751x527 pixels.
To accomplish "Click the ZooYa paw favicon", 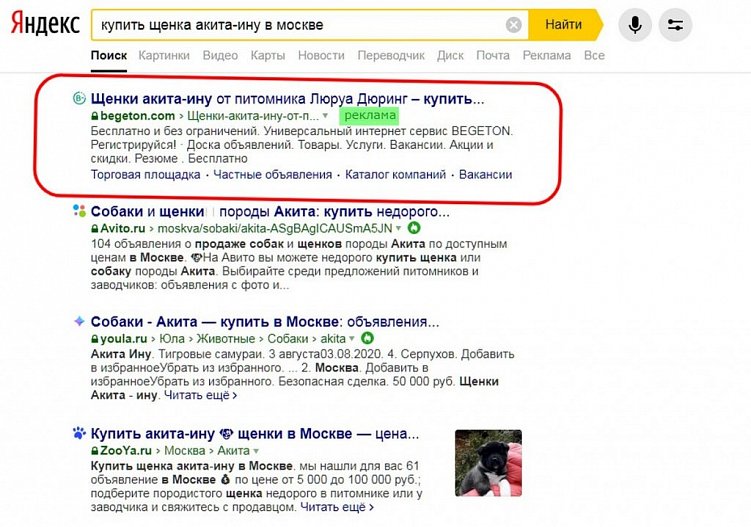I will pyautogui.click(x=79, y=433).
